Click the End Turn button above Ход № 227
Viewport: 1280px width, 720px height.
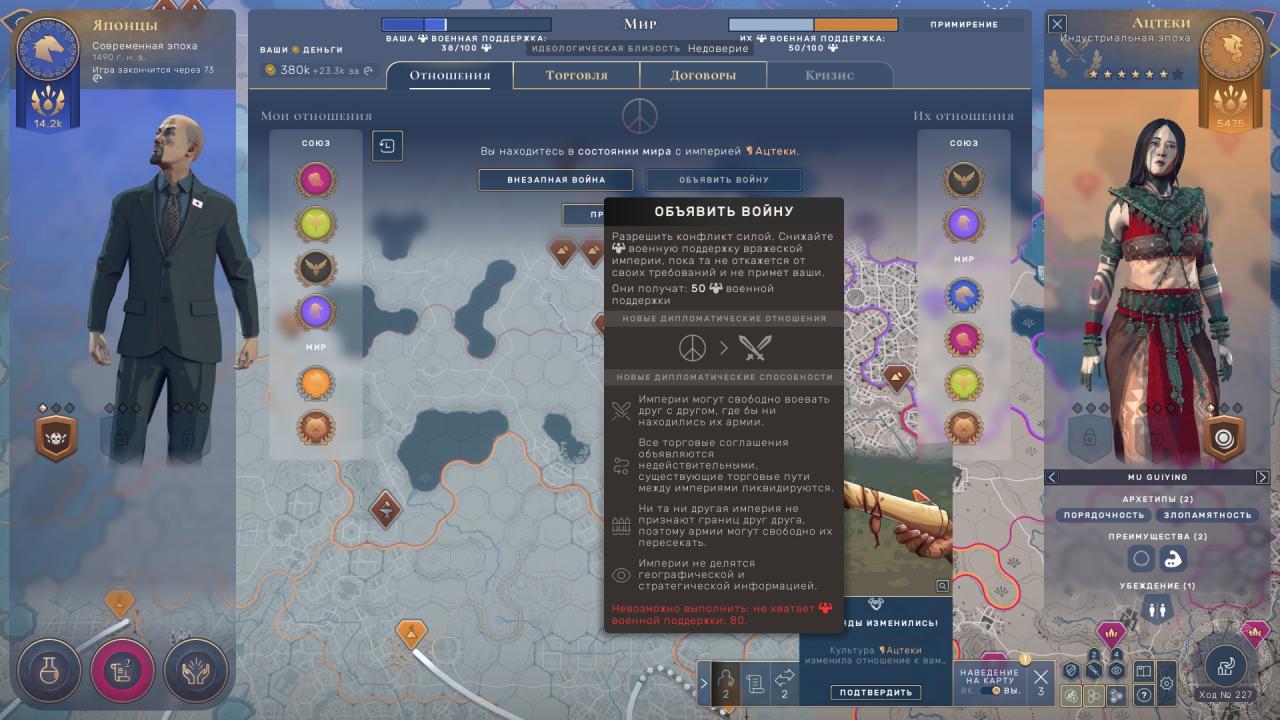(1225, 664)
